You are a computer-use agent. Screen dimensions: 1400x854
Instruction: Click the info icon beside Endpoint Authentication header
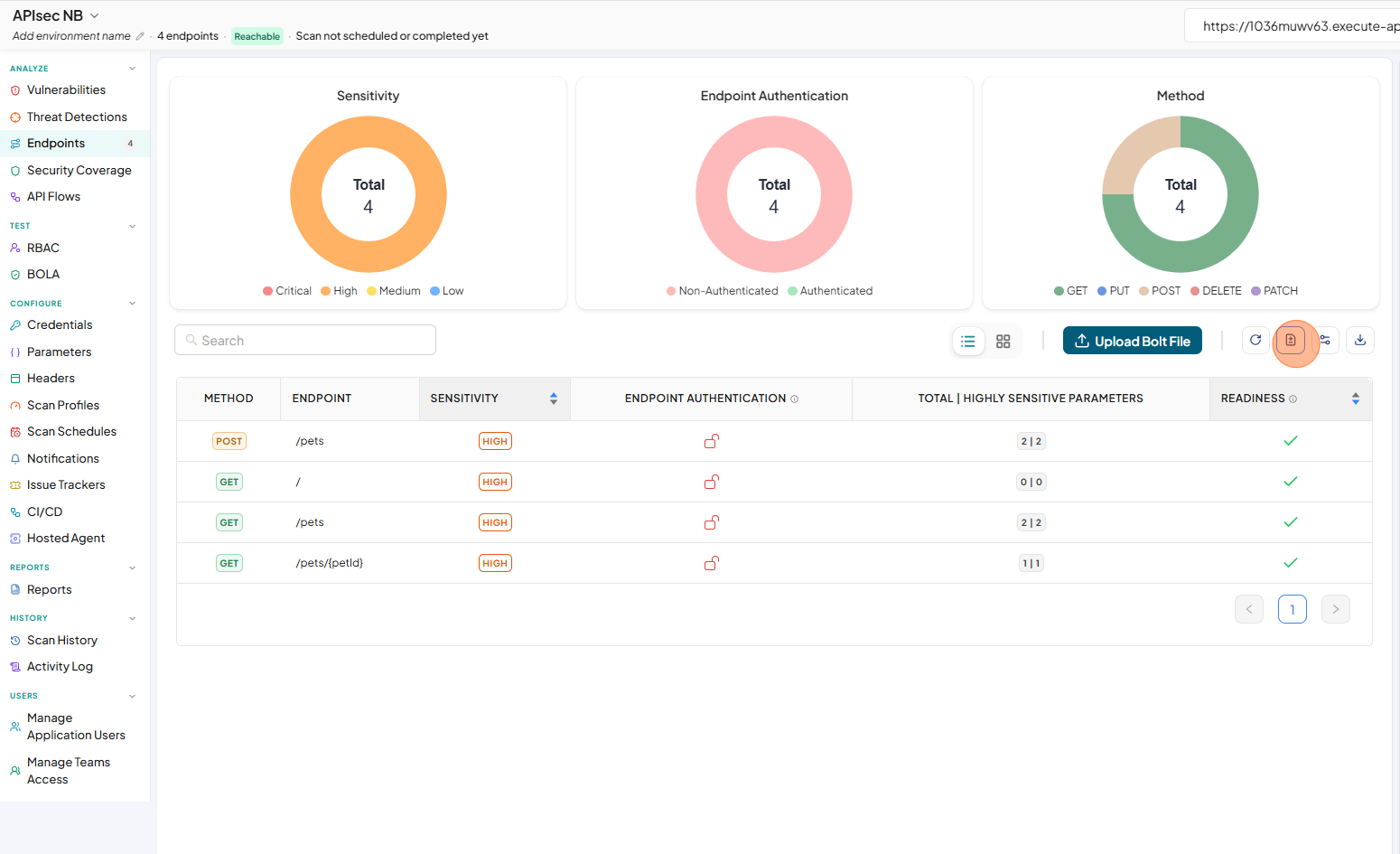click(x=795, y=399)
